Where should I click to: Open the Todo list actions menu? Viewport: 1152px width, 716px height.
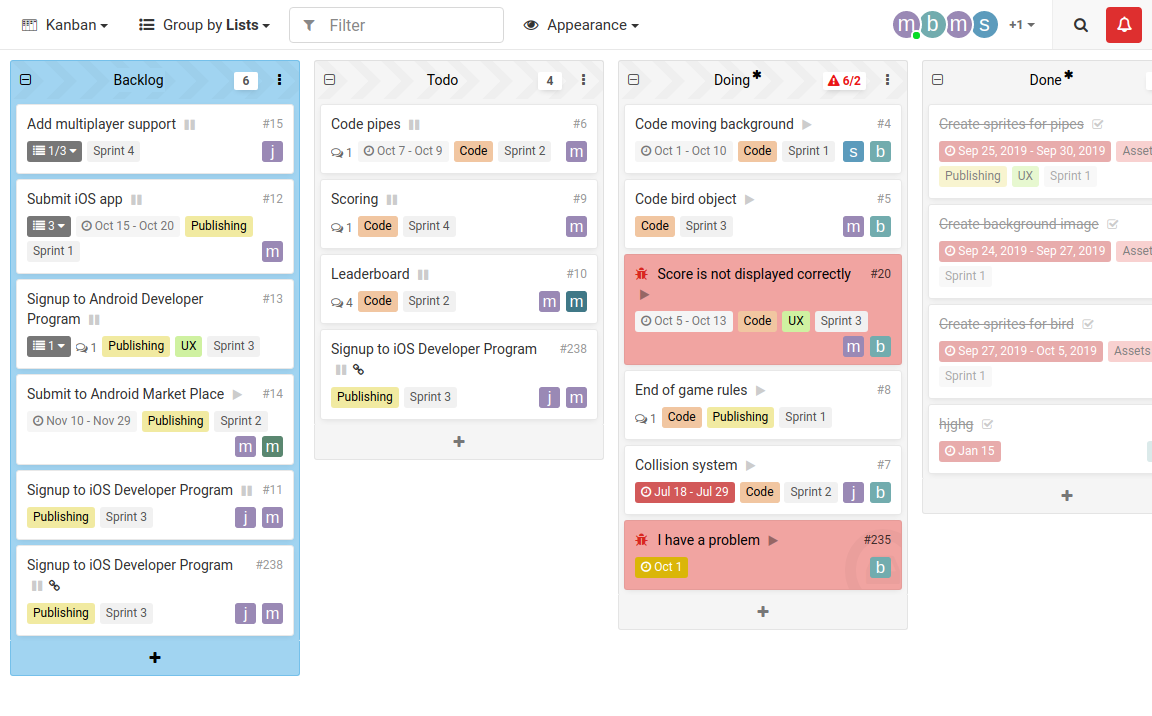[583, 80]
